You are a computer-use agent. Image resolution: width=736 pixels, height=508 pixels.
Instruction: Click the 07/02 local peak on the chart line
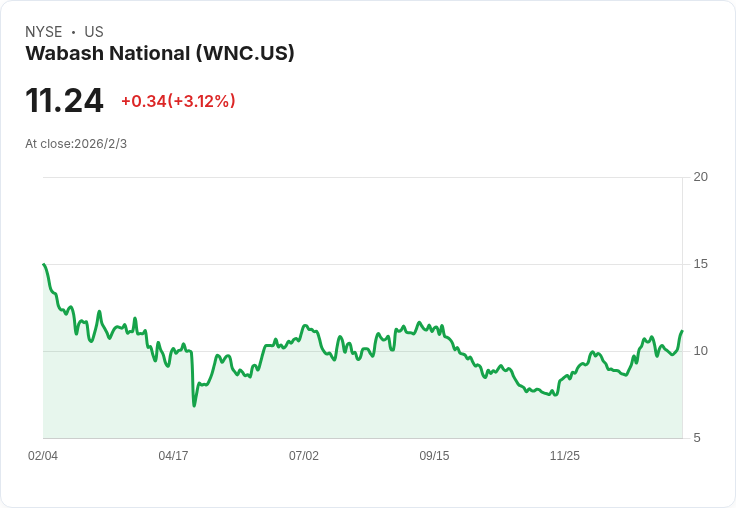pyautogui.click(x=305, y=325)
